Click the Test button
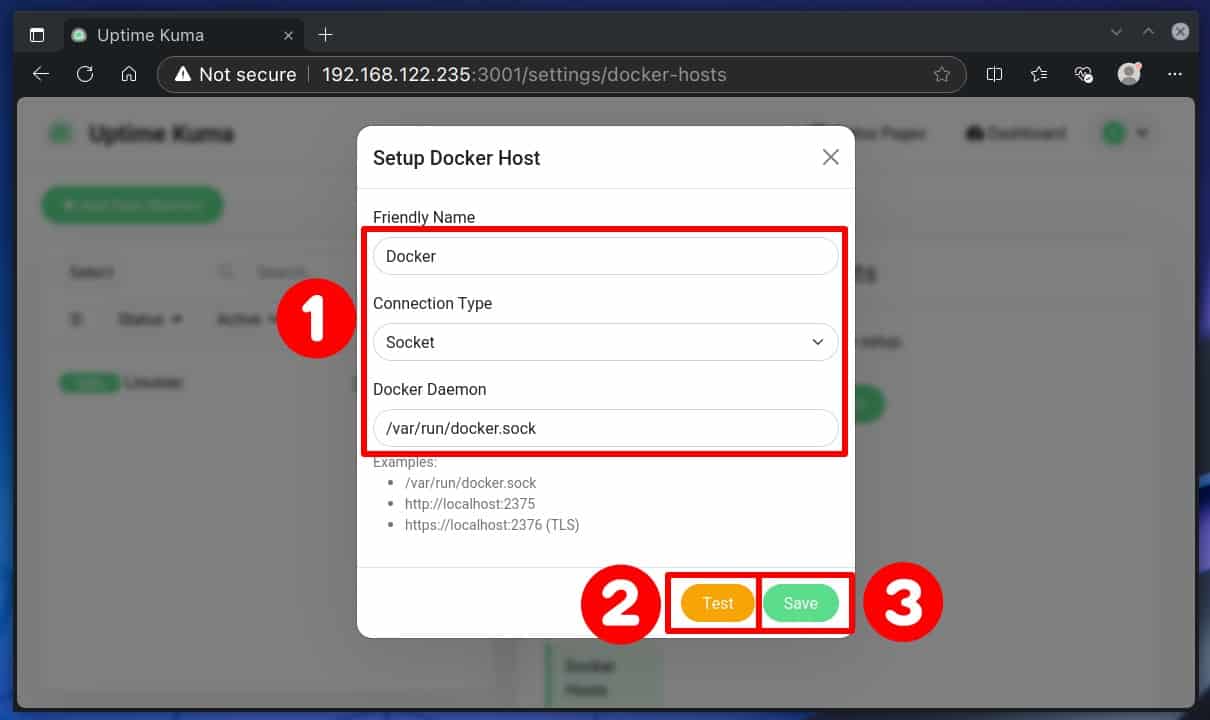 coord(718,603)
